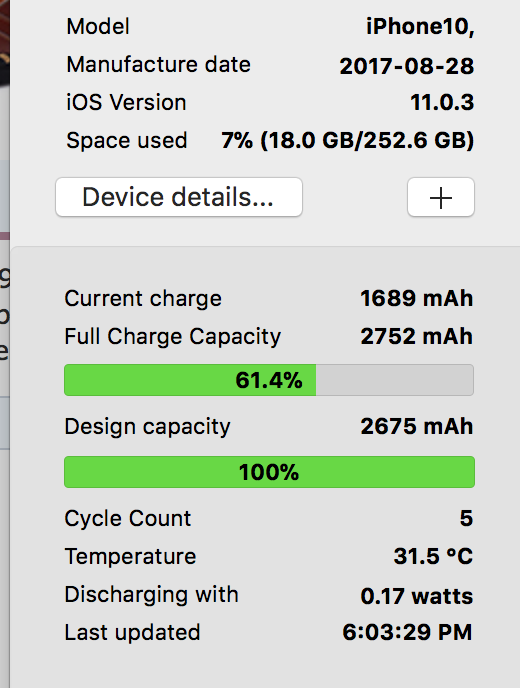This screenshot has height=688, width=520.
Task: Click the plus button beside Device details
Action: tap(441, 197)
